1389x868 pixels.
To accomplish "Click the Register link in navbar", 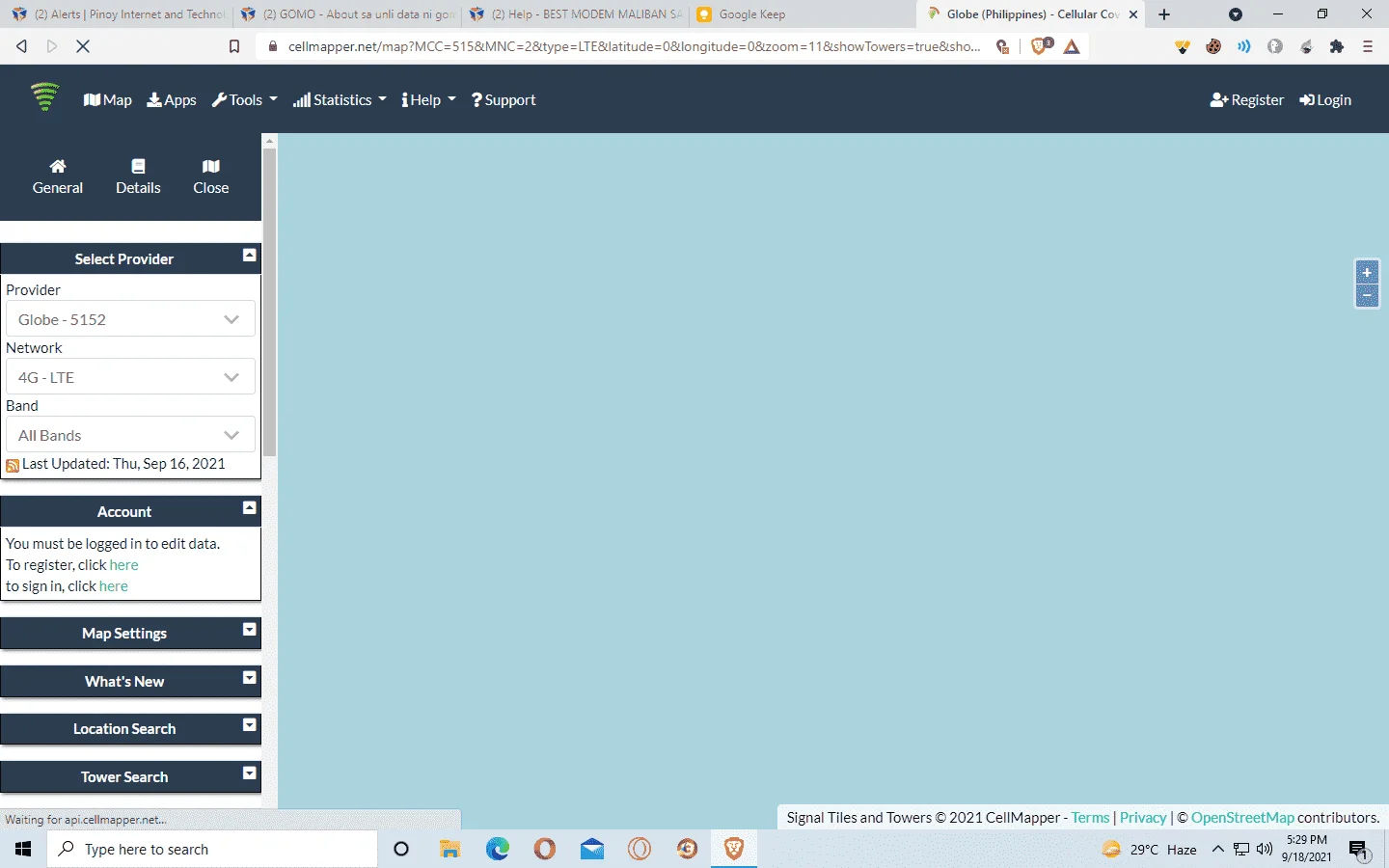I will 1247,100.
